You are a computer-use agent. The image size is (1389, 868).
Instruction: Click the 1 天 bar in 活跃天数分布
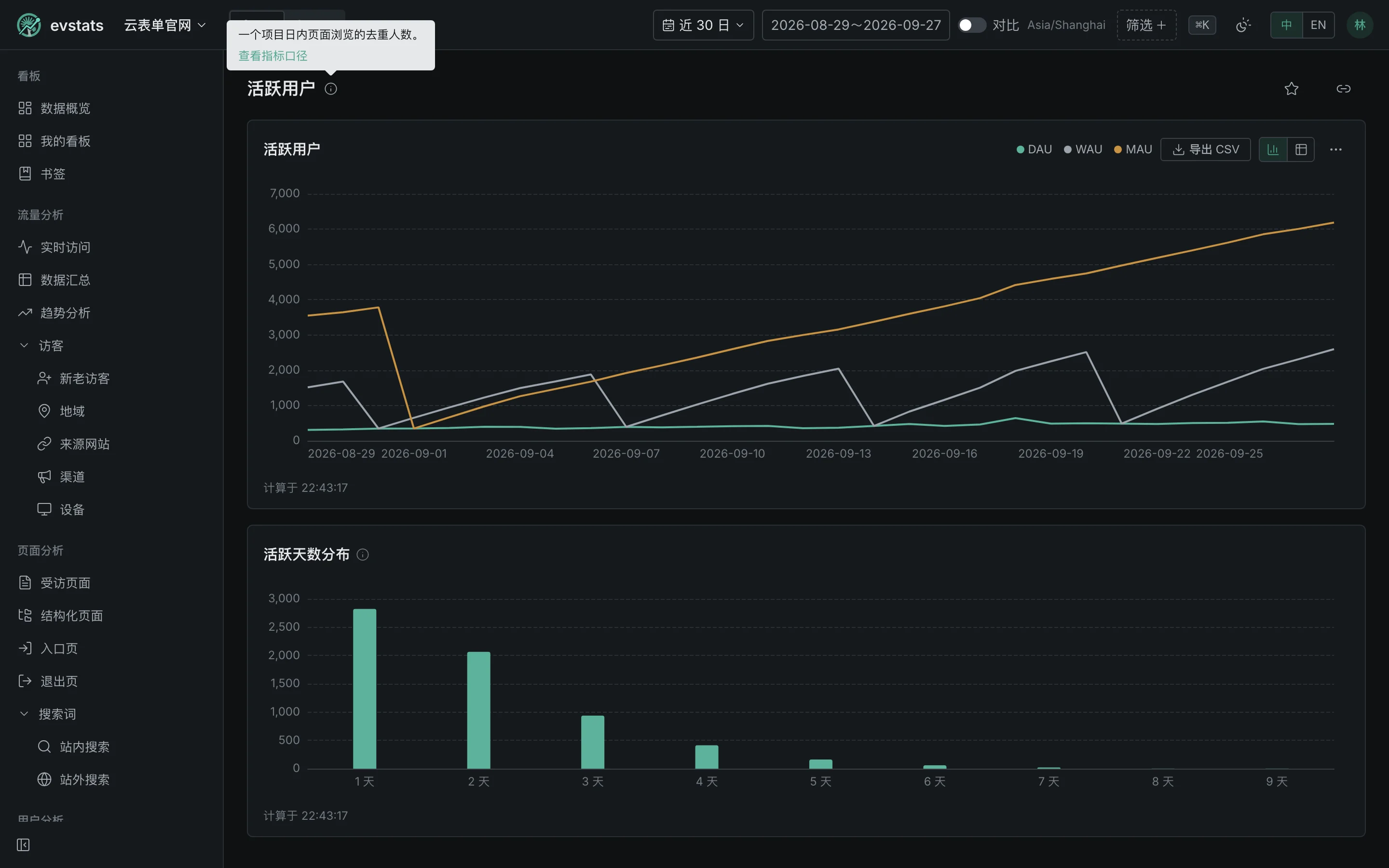(x=365, y=688)
